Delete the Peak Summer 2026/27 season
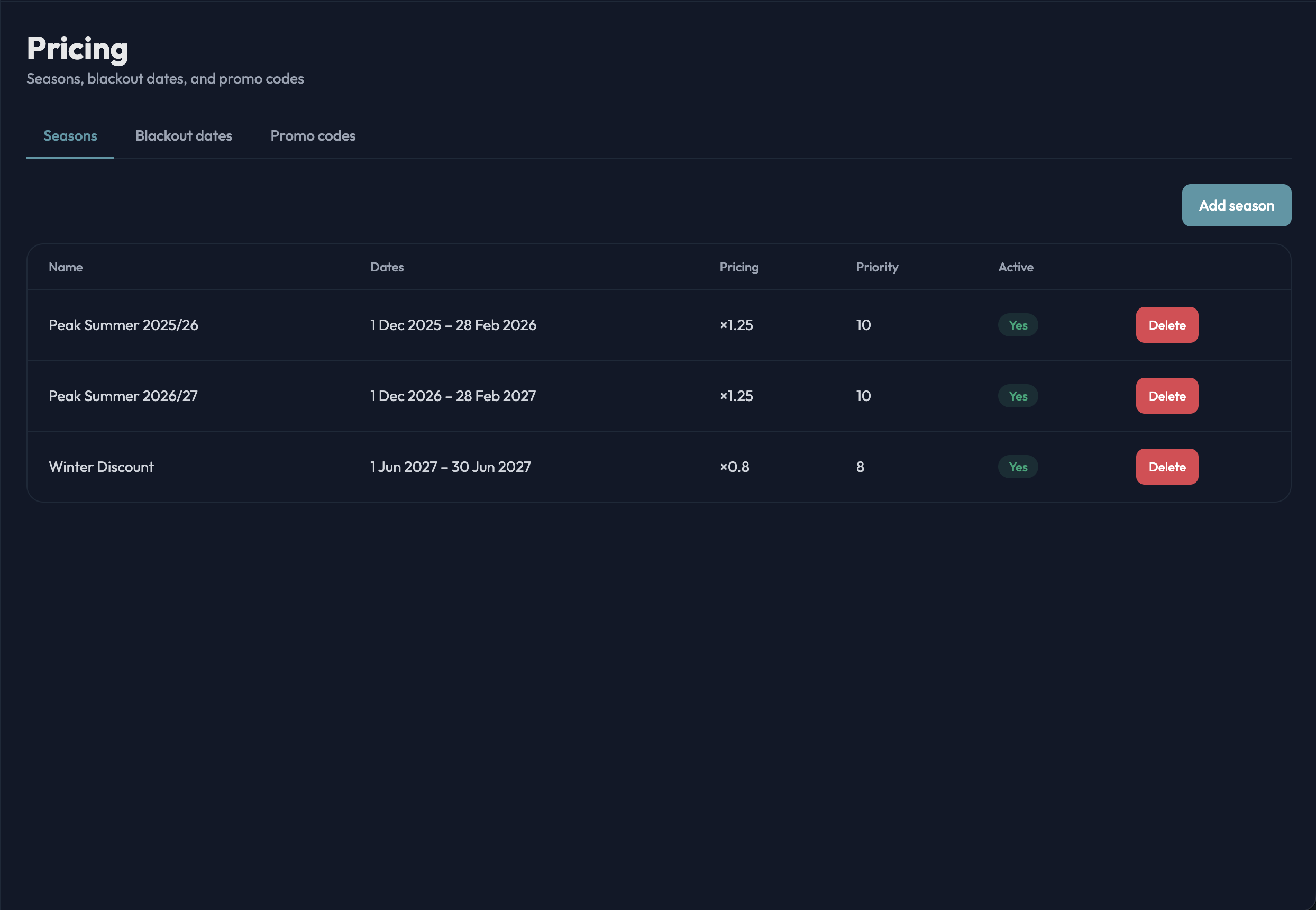This screenshot has height=910, width=1316. (x=1167, y=396)
